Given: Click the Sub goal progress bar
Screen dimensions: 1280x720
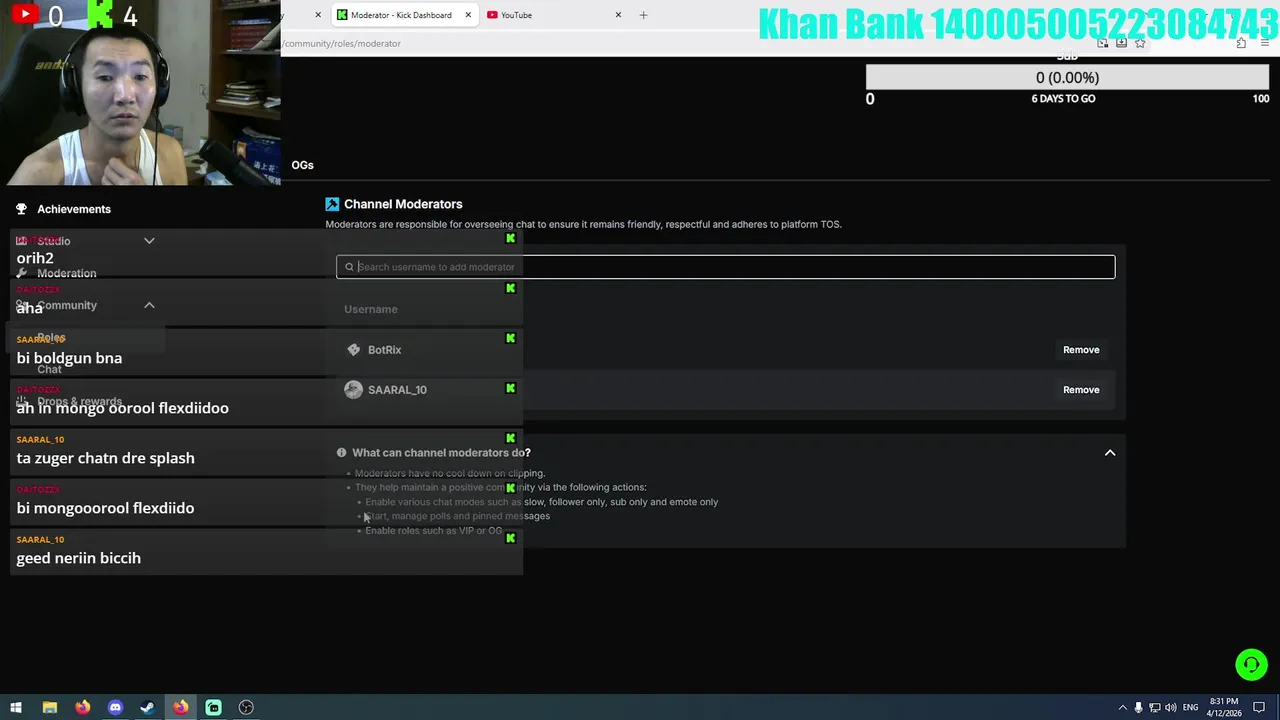Looking at the screenshot, I should tap(1067, 77).
